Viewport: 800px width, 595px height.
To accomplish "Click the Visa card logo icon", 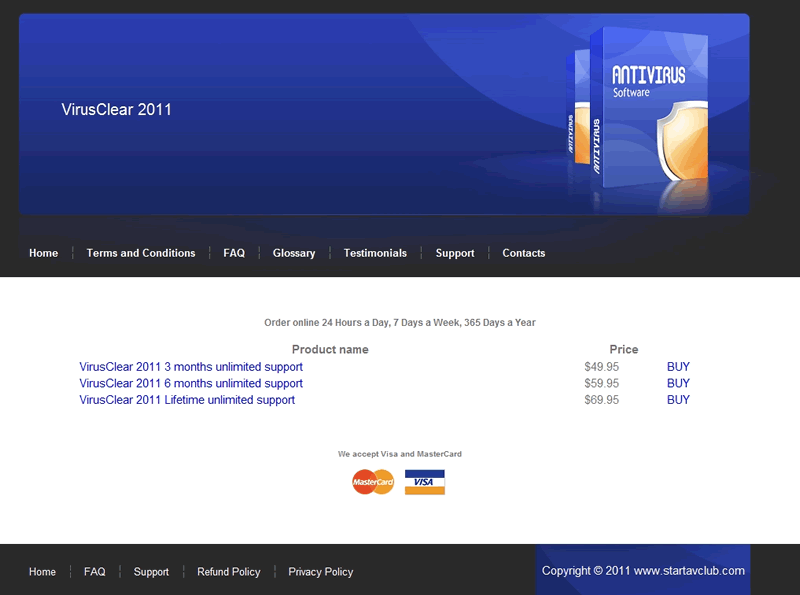I will click(x=424, y=482).
